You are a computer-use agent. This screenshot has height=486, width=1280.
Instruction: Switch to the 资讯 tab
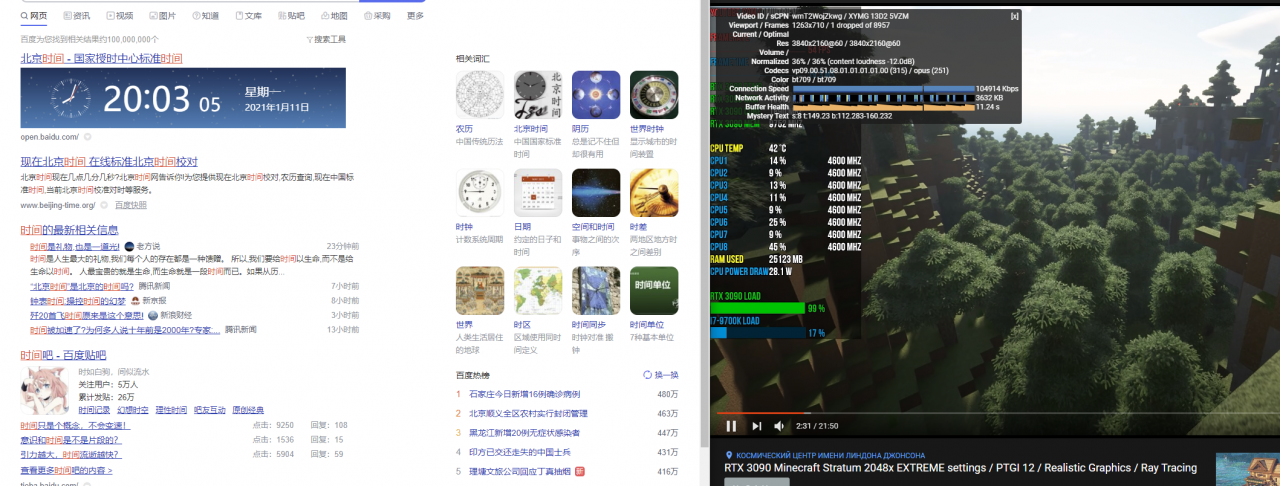pyautogui.click(x=76, y=16)
